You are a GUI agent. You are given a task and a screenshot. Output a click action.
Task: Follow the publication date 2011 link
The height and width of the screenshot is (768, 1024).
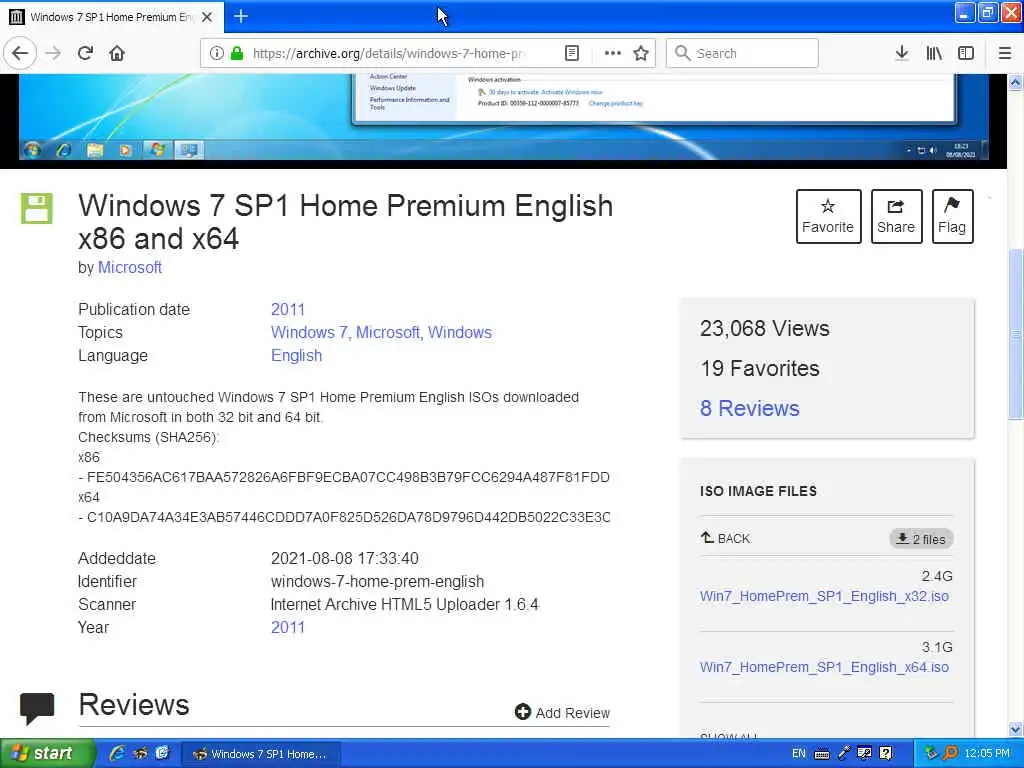click(x=287, y=309)
